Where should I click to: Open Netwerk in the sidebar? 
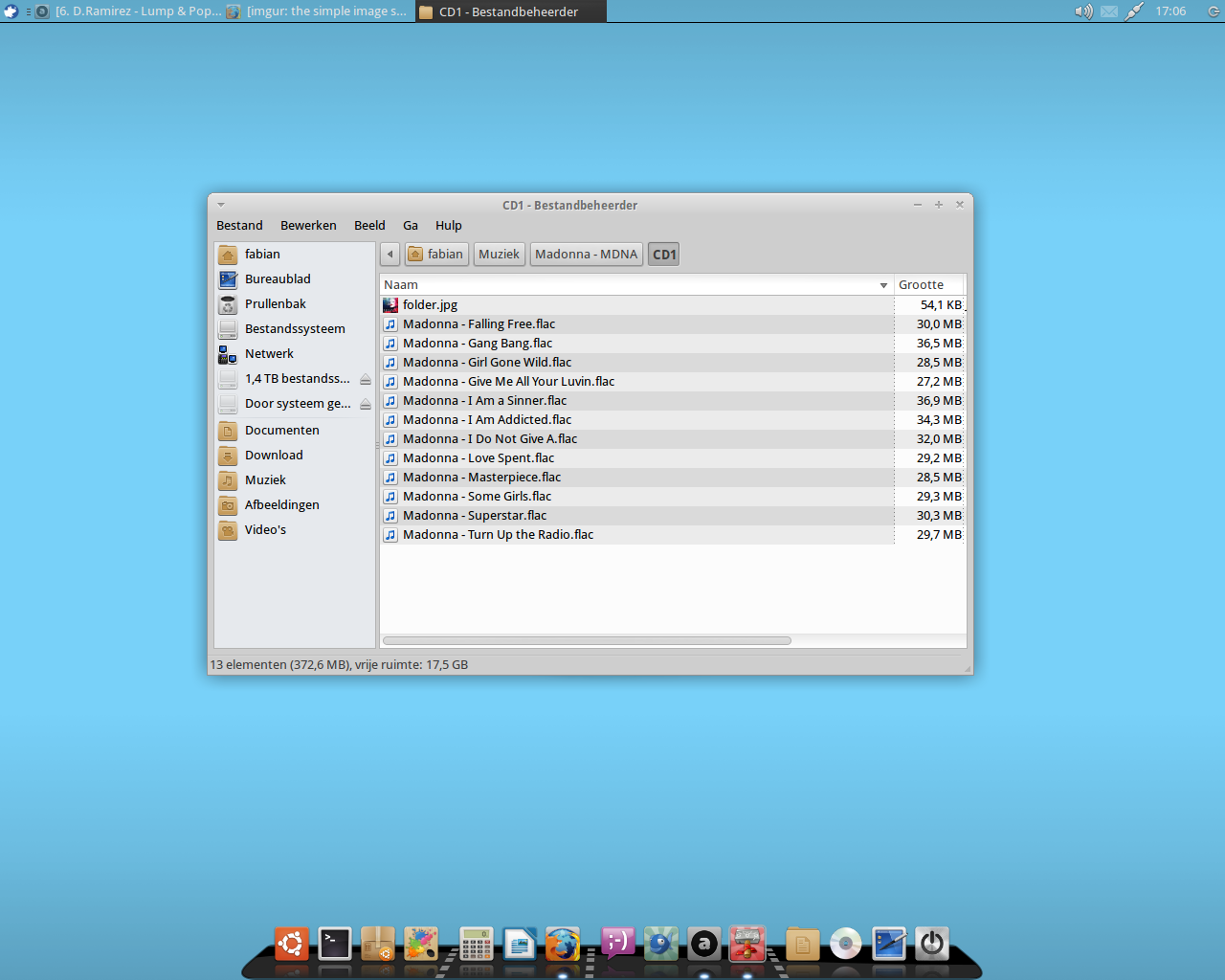pyautogui.click(x=294, y=354)
